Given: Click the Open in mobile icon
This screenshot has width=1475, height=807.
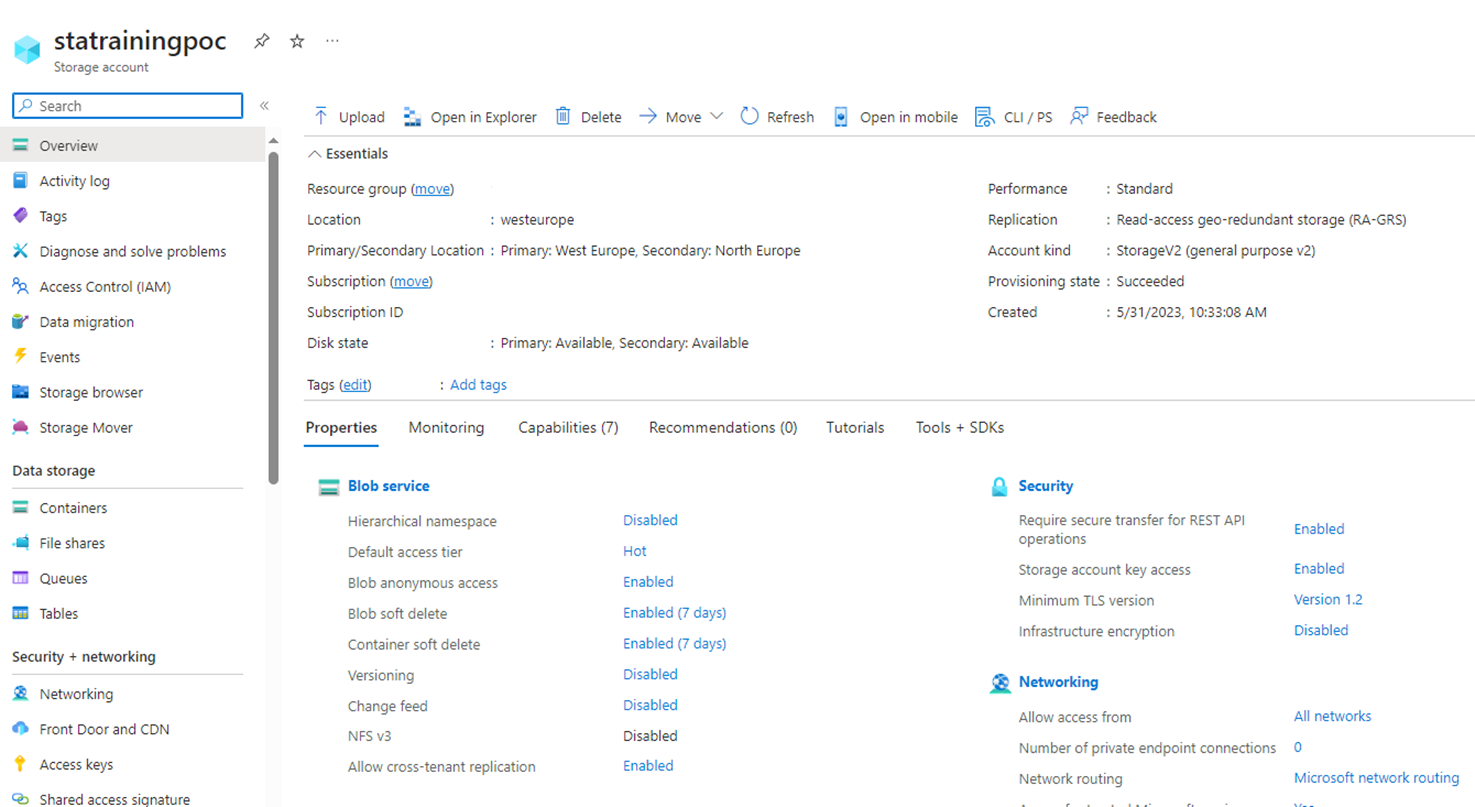Looking at the screenshot, I should point(841,117).
